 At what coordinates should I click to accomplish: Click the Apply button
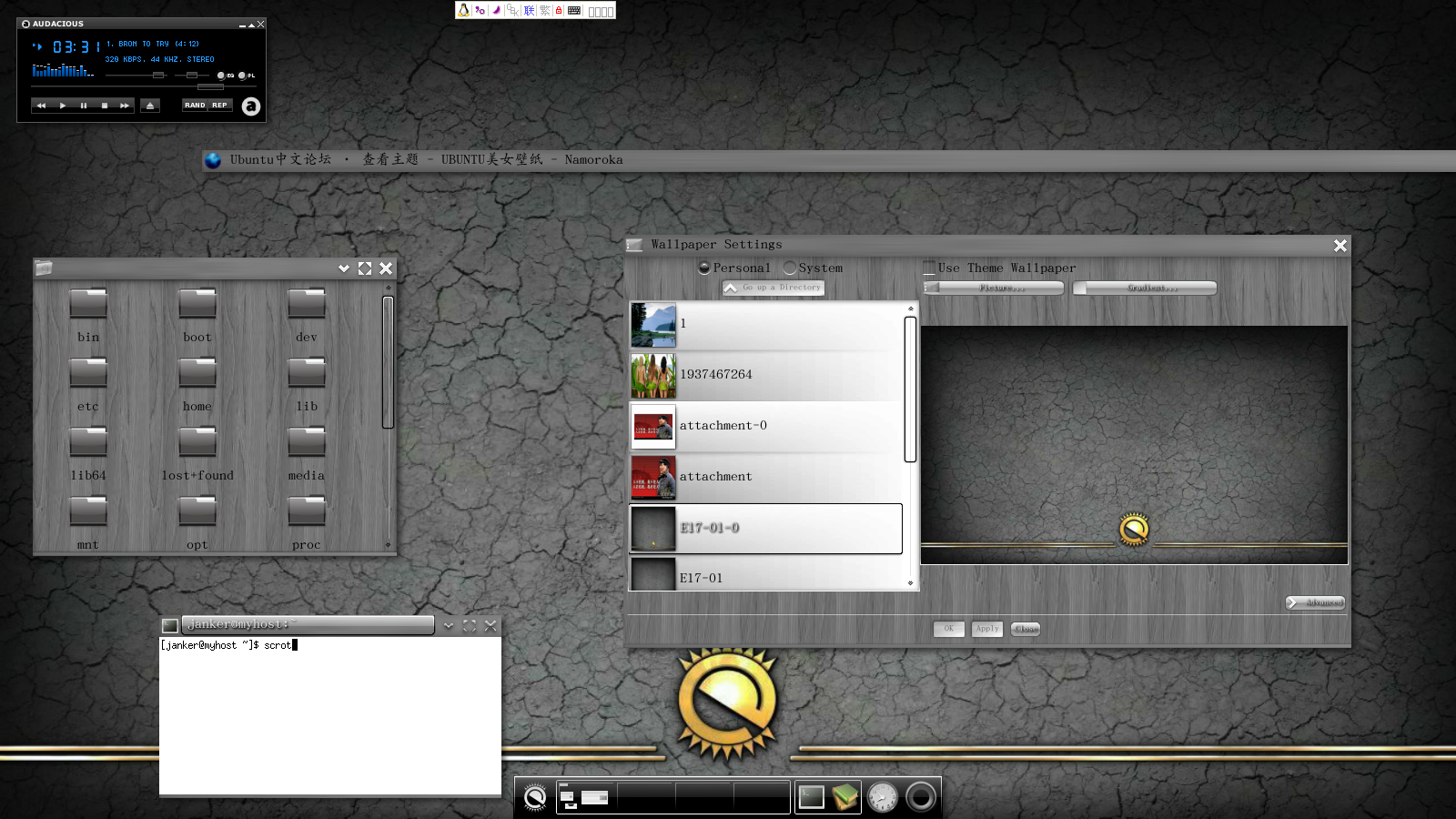pos(987,629)
